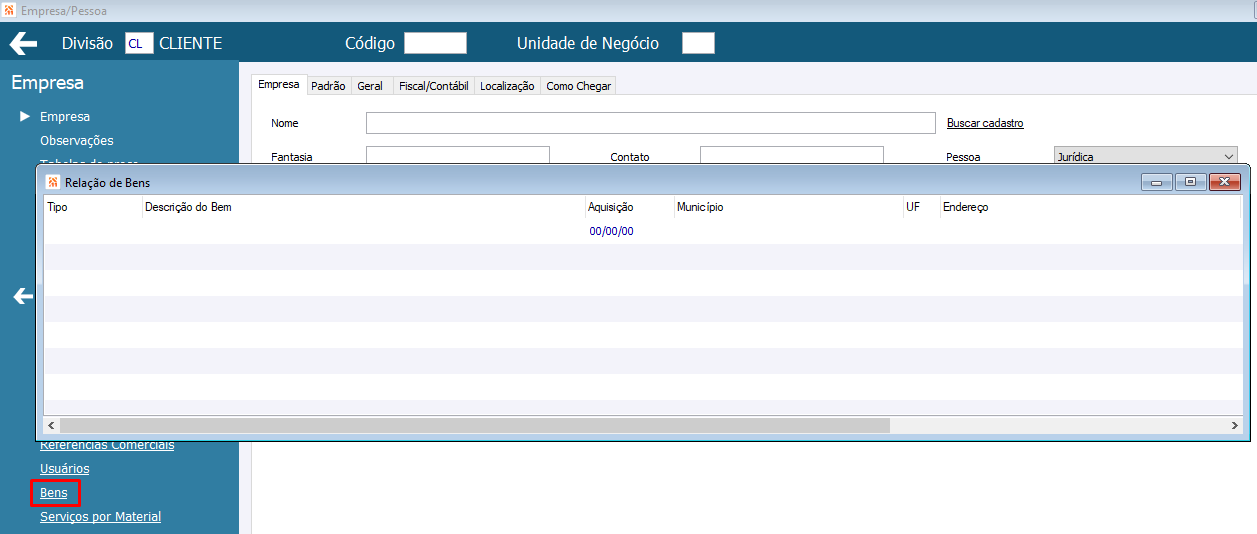Click the grid's scroll-right arrow

[1235, 425]
